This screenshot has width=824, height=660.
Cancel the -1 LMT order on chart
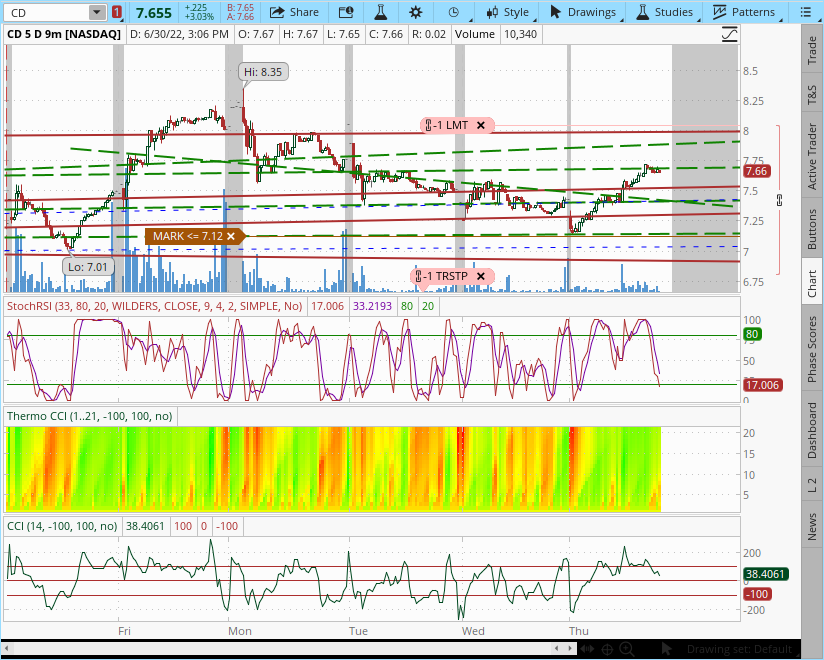click(481, 125)
